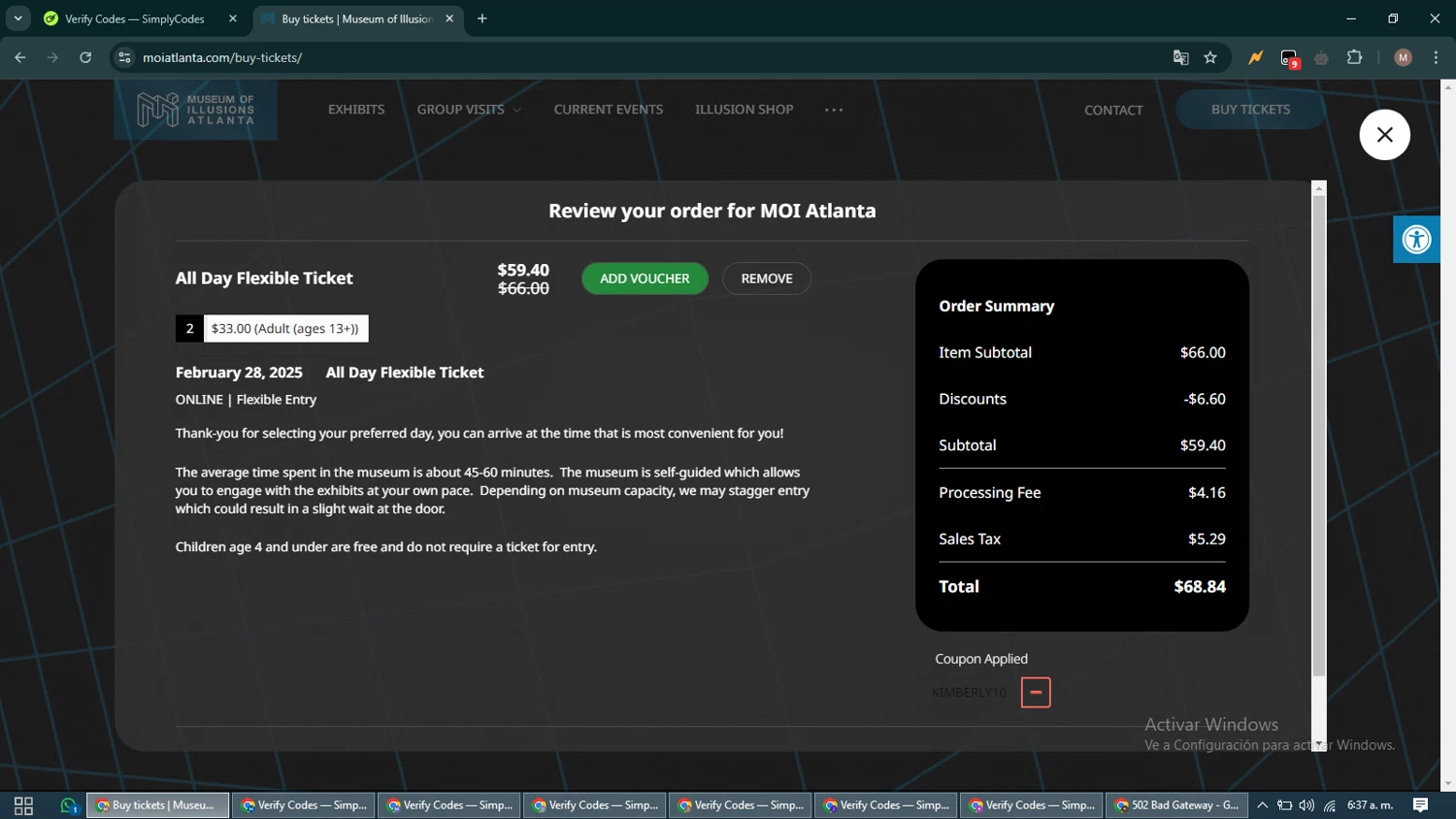Screen dimensions: 1456x819
Task: Click the Museum of Illusions Atlanta logo
Action: pos(195,110)
